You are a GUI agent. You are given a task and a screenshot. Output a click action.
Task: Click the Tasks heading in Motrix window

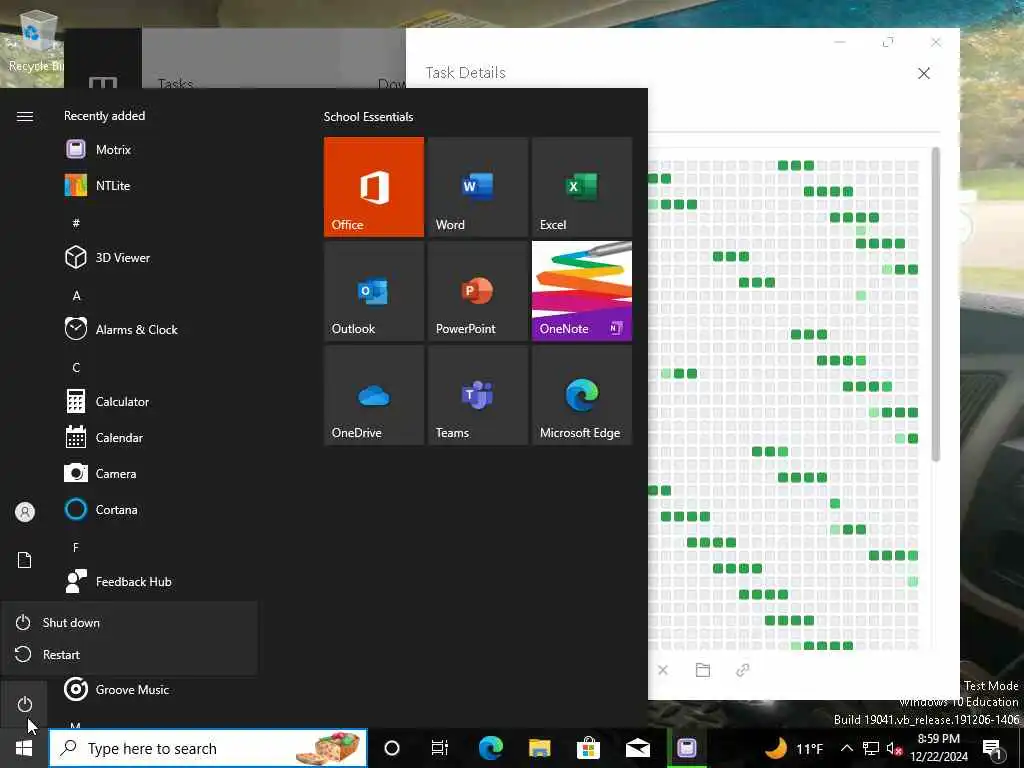(x=175, y=82)
